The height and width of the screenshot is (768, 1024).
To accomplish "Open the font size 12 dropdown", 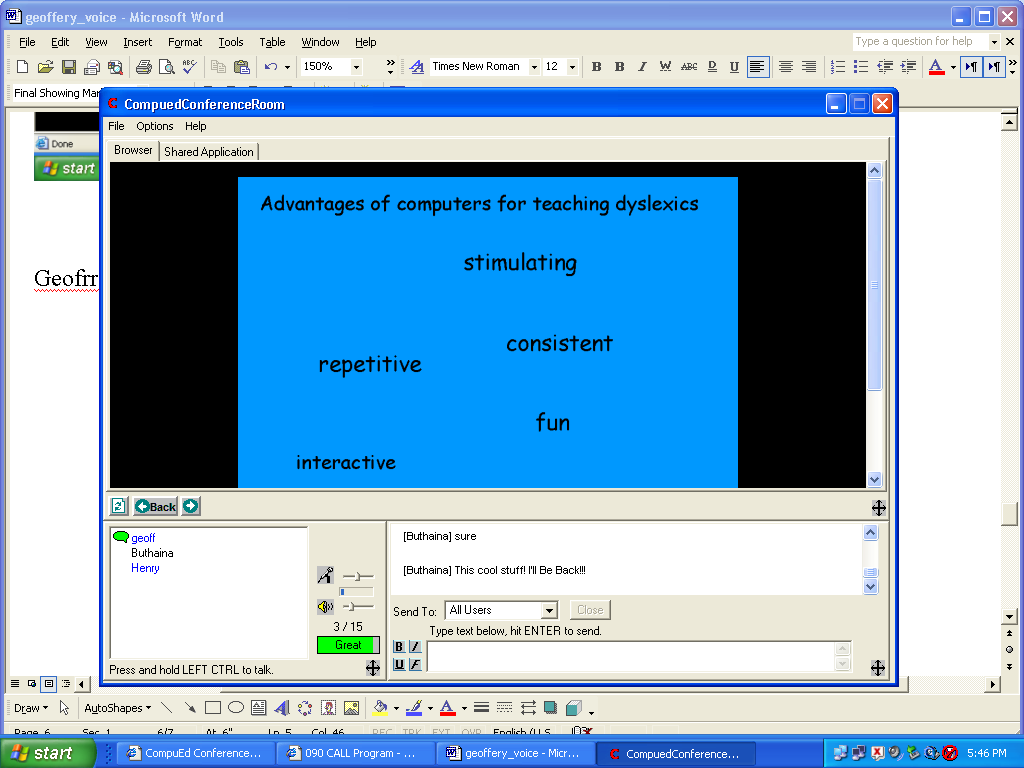I will pos(572,67).
